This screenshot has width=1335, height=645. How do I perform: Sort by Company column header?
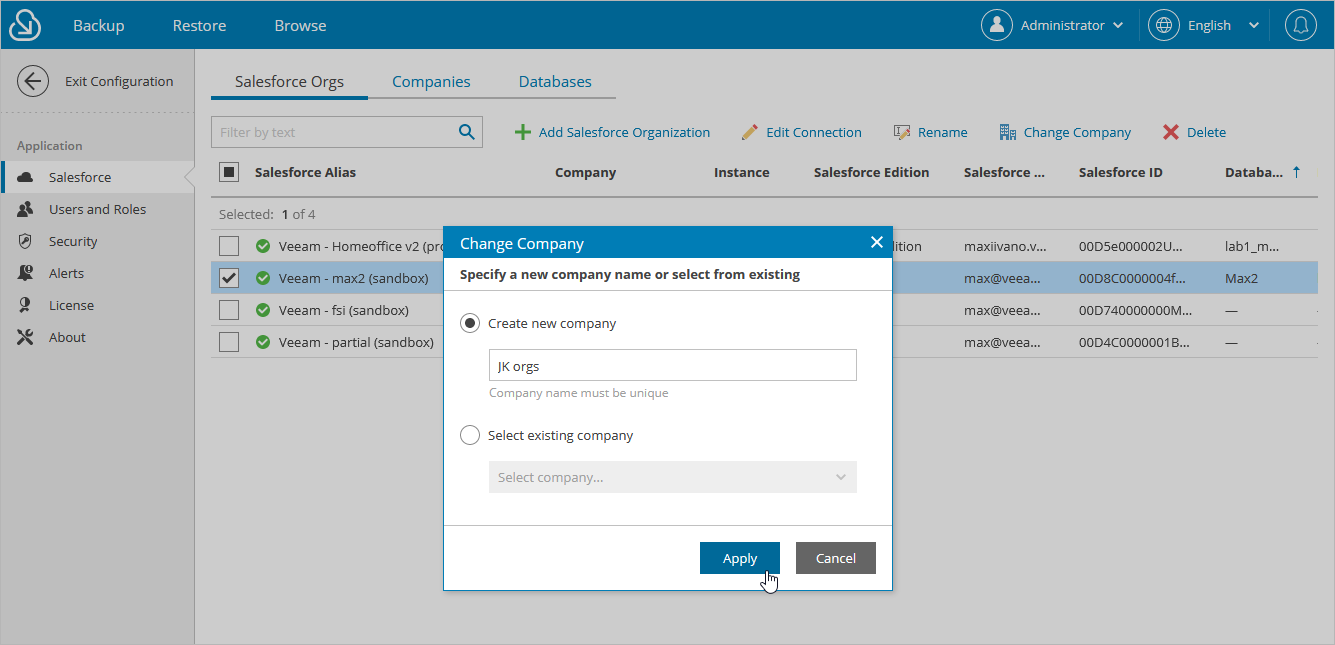585,172
